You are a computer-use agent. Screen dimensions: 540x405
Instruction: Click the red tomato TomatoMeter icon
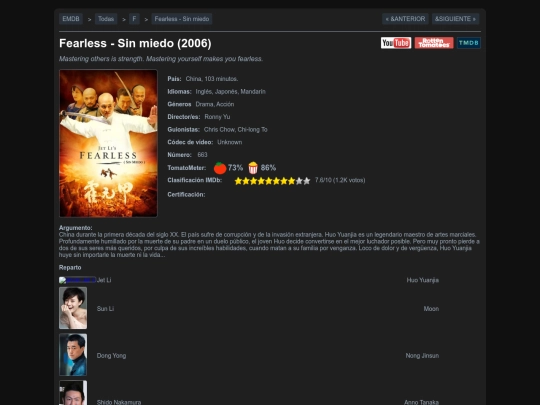click(220, 168)
